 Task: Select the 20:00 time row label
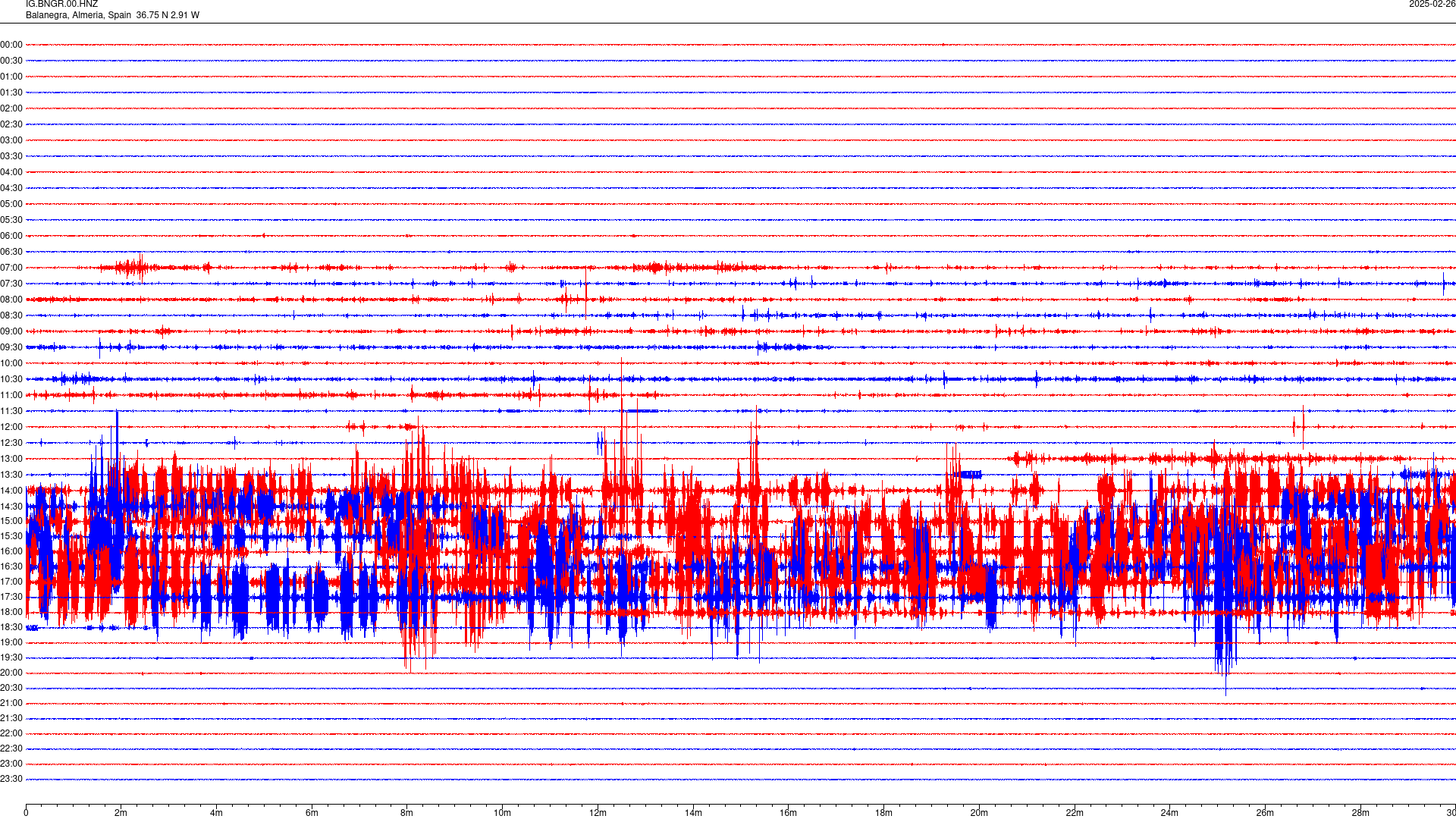tap(11, 673)
